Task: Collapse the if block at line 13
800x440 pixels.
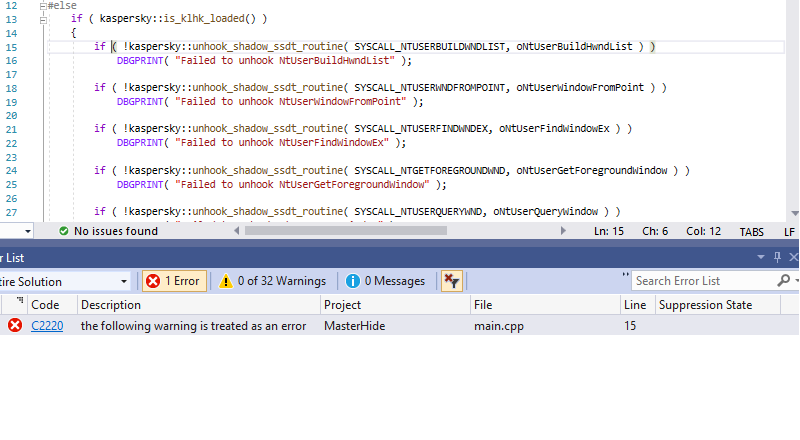Action: coord(43,20)
